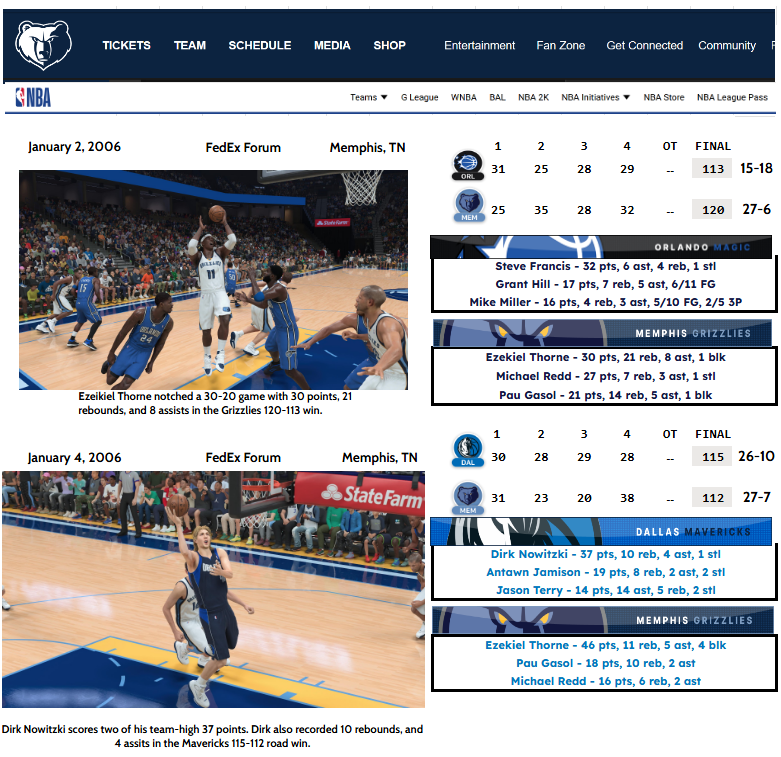
Task: Click the Memphis Grizzlies bear logo
Action: 43,45
